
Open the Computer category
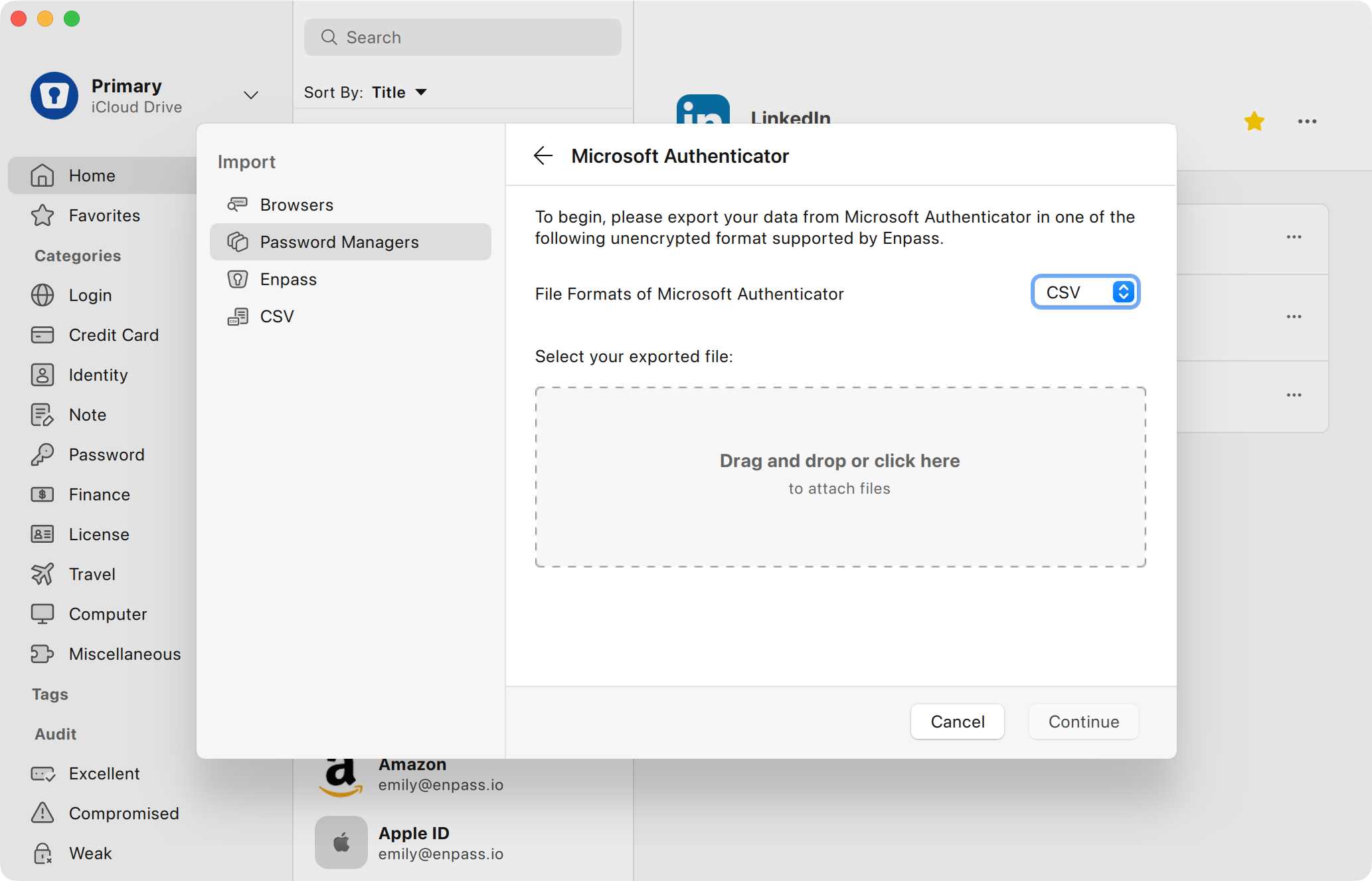pyautogui.click(x=103, y=614)
